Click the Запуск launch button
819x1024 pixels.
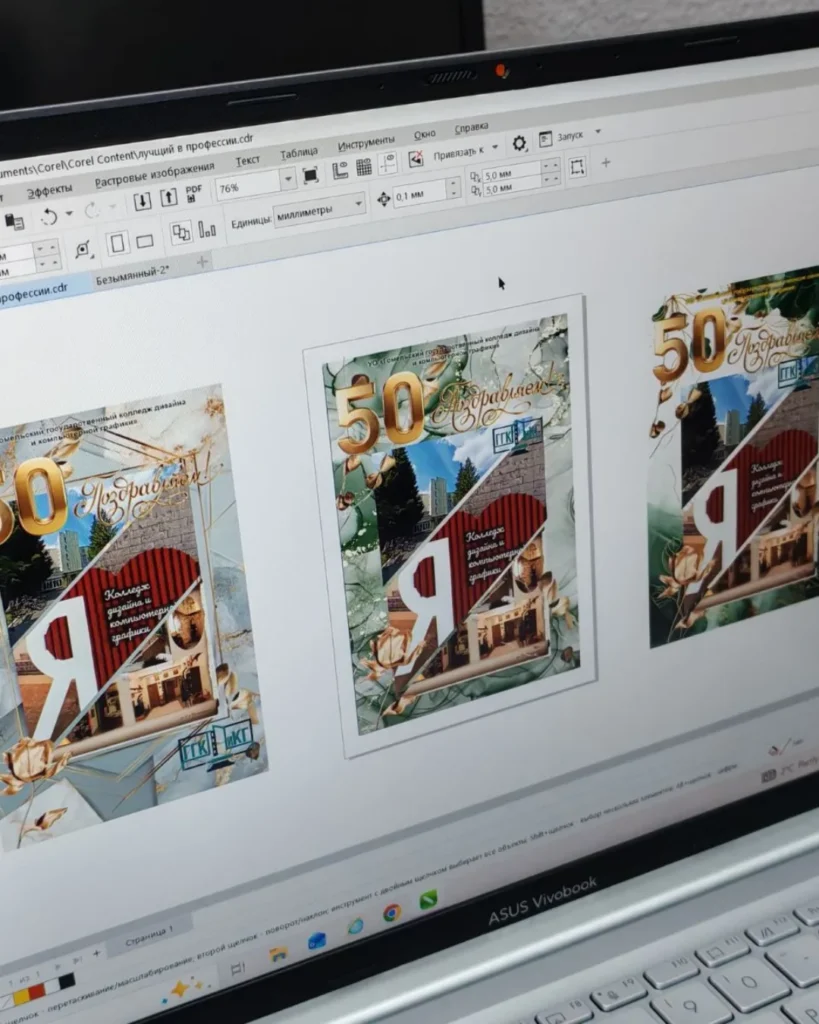(568, 136)
